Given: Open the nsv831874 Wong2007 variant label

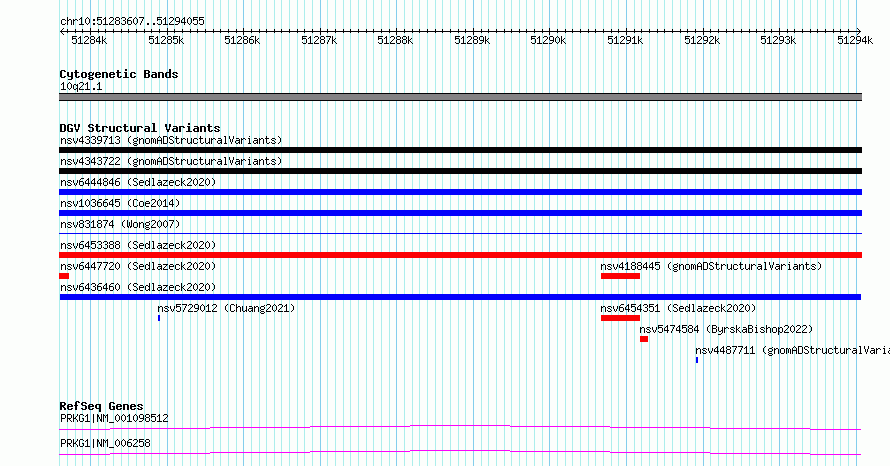Looking at the screenshot, I should [120, 224].
